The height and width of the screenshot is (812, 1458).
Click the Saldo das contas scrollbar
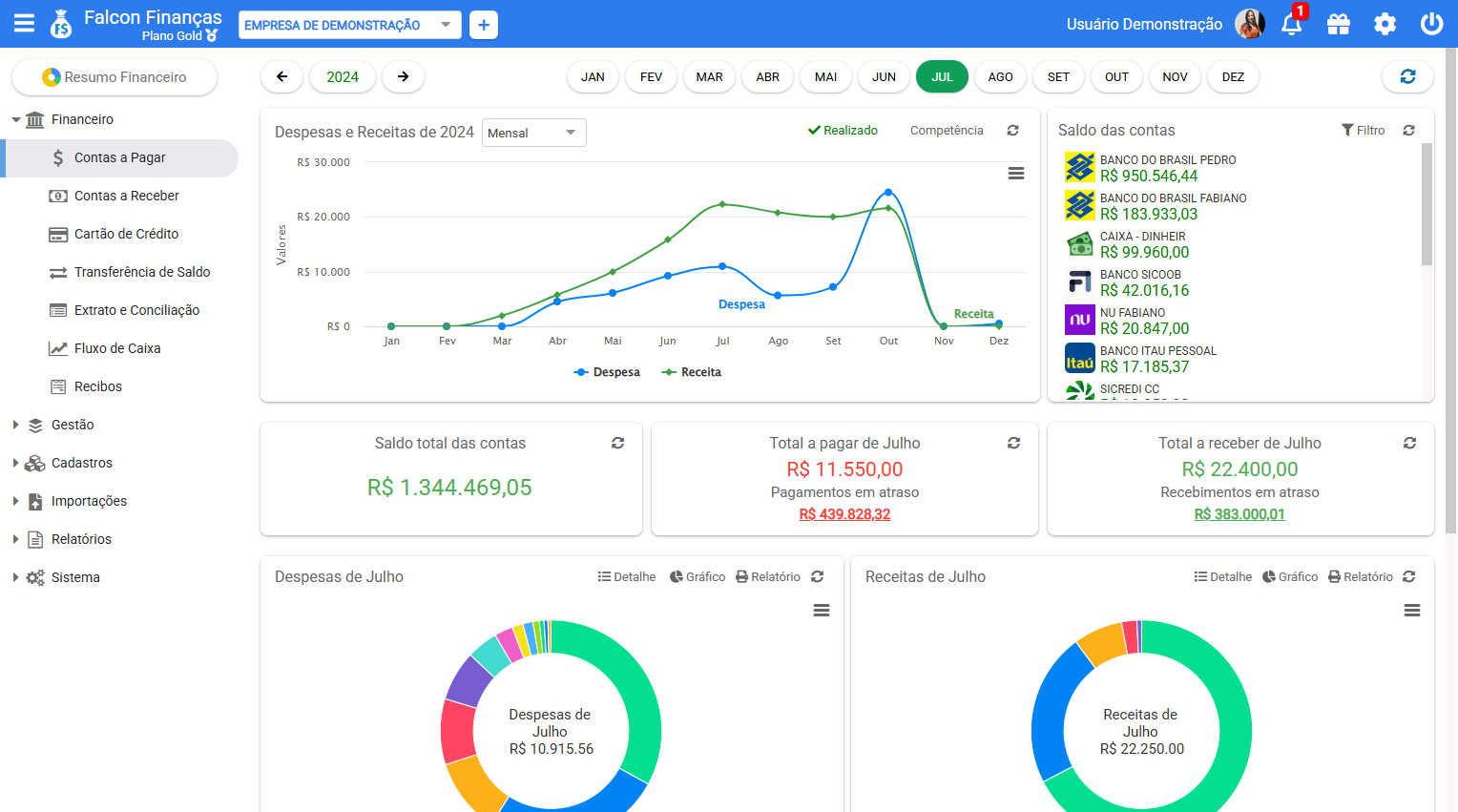coord(1427,205)
